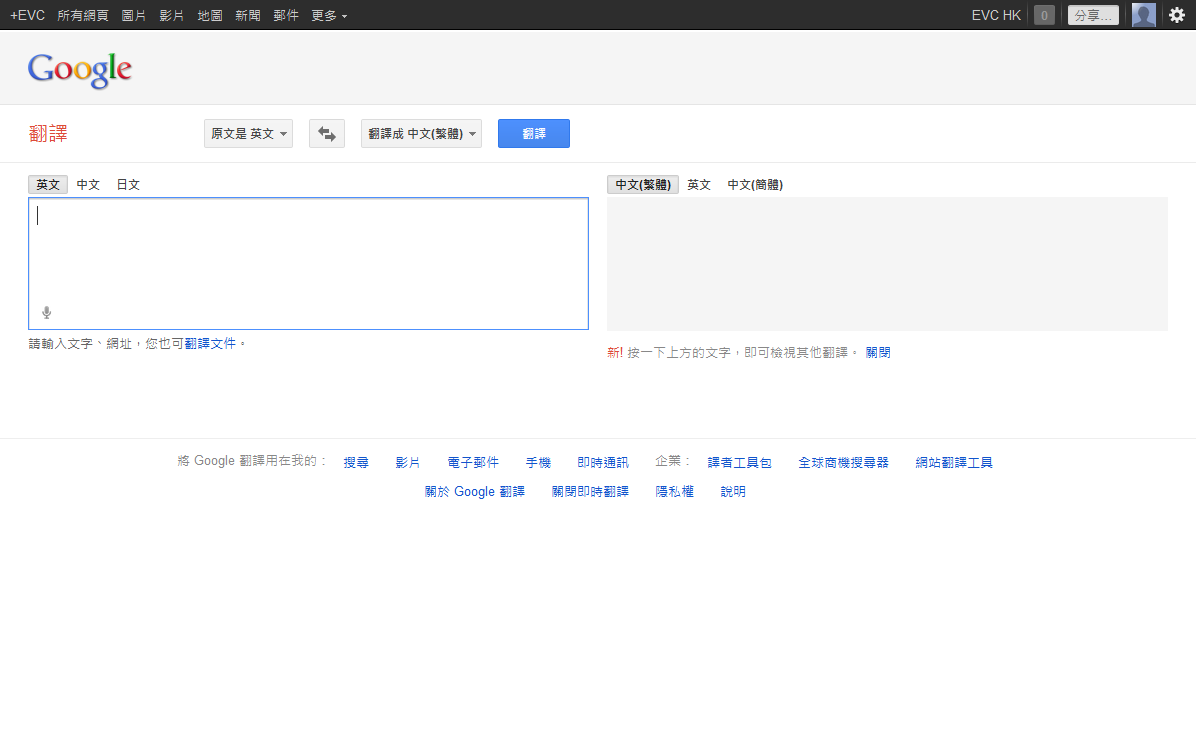The height and width of the screenshot is (743, 1196).
Task: Click the 網站翻譯工具 footer link
Action: 954,462
